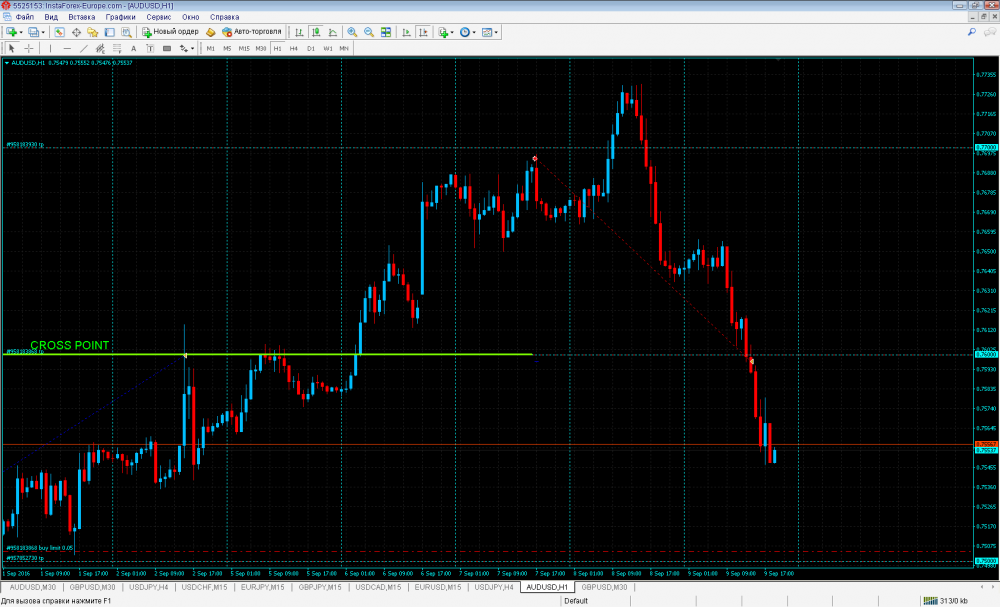This screenshot has width=1000, height=607.
Task: Open the Strategy Tester panel
Action: click(x=126, y=32)
